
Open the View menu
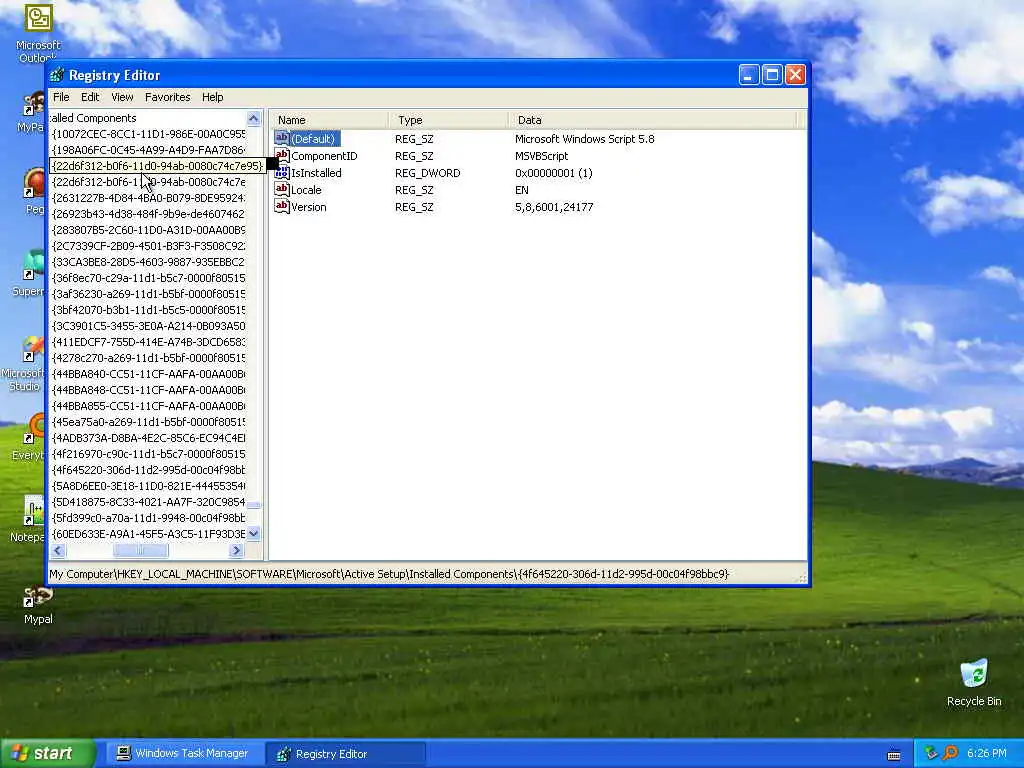pos(122,97)
